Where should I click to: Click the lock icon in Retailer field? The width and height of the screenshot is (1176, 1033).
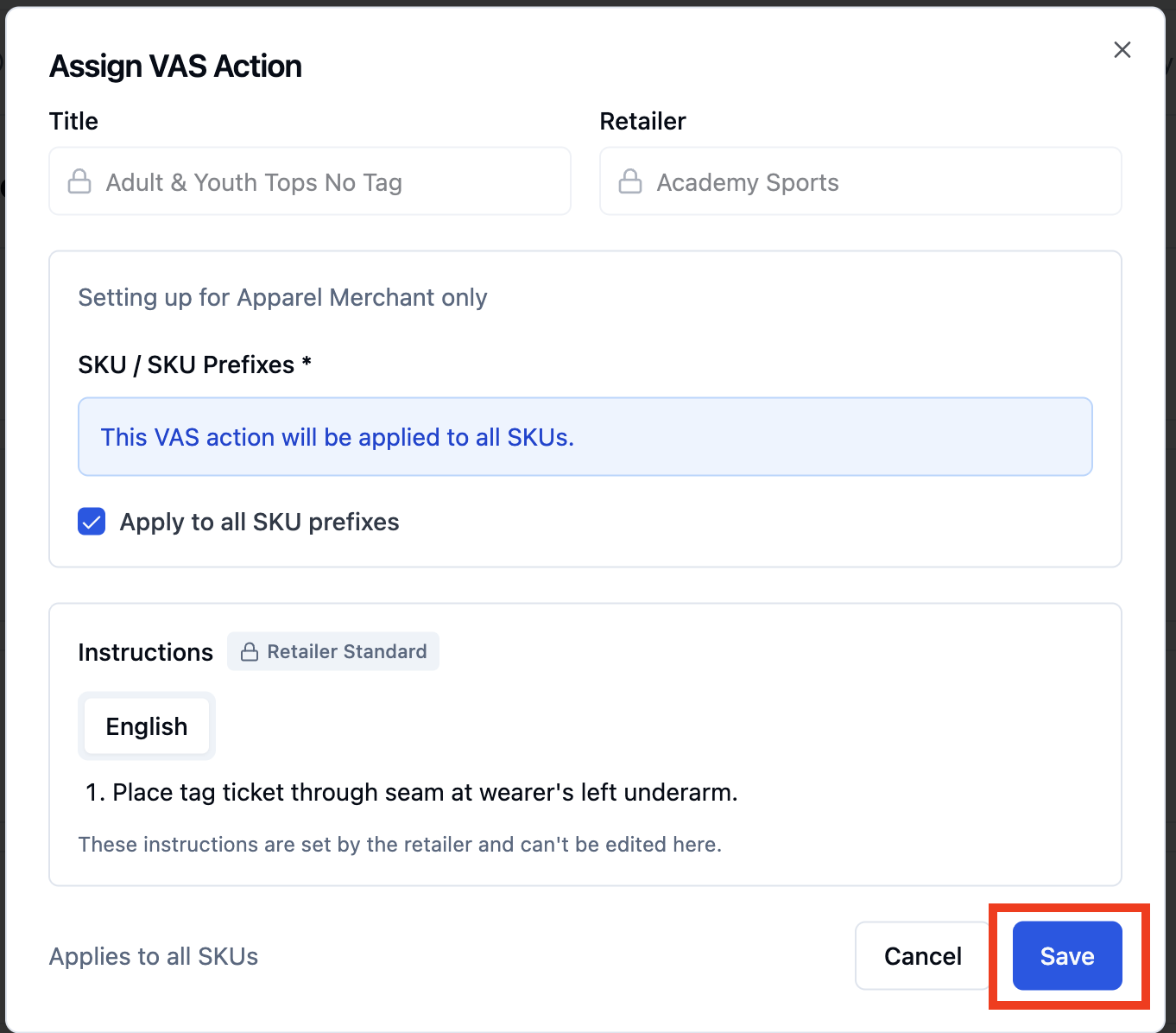tap(630, 181)
